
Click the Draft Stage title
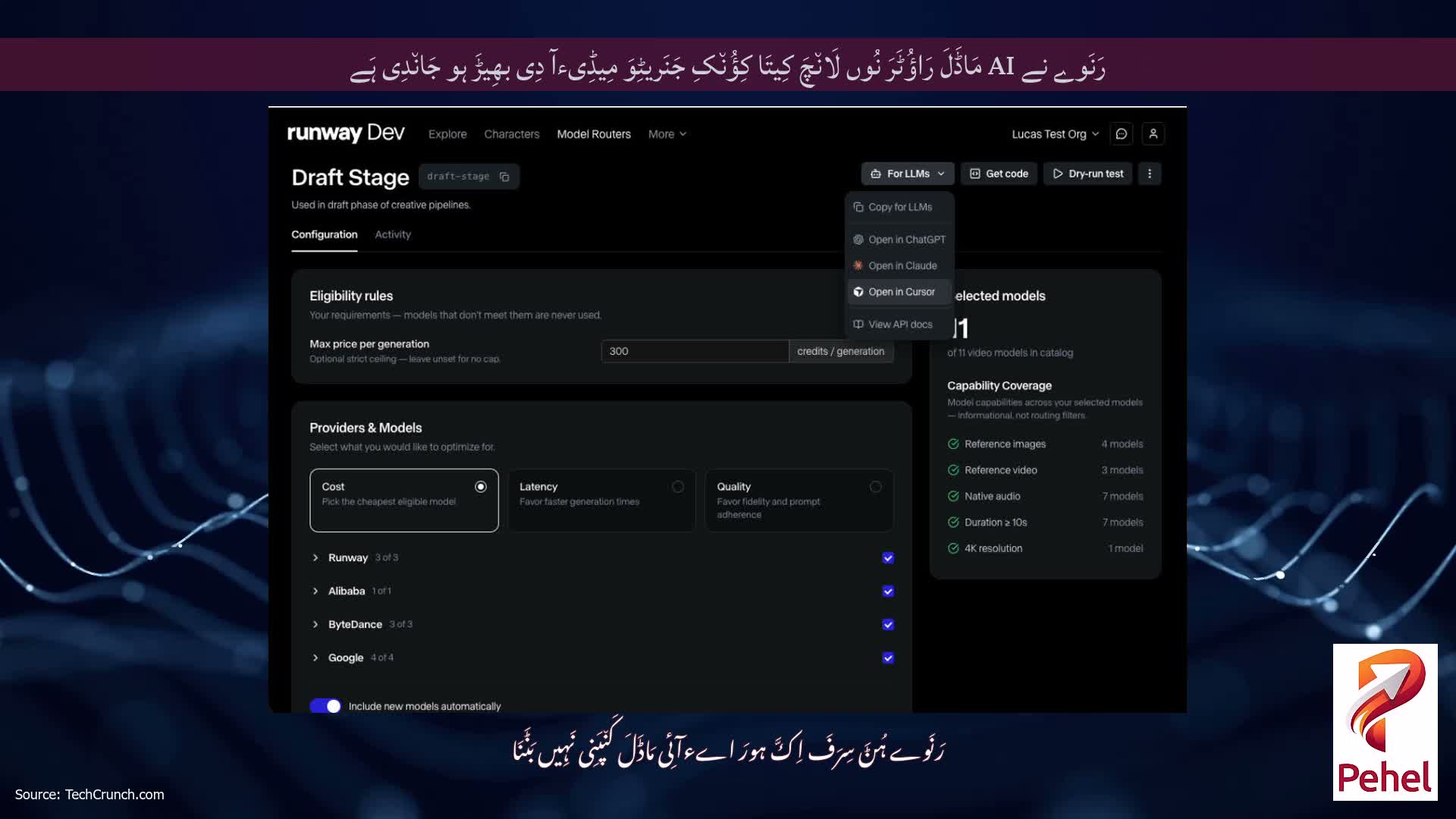[x=350, y=177]
